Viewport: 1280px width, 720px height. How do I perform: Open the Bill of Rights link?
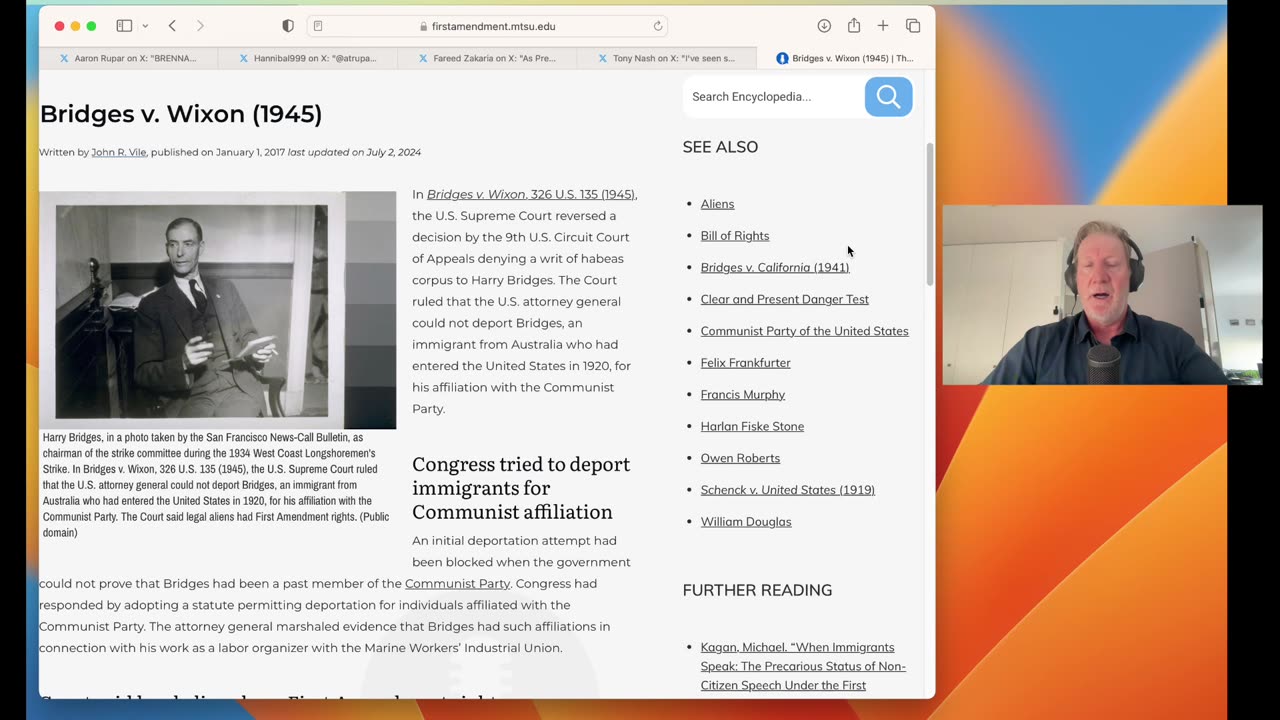click(735, 236)
